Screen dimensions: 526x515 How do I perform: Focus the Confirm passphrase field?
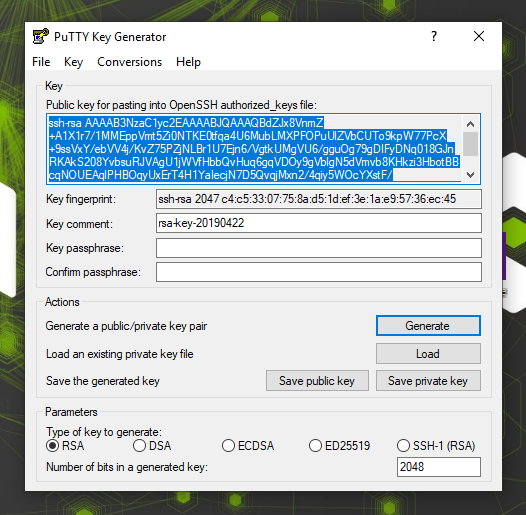(319, 272)
